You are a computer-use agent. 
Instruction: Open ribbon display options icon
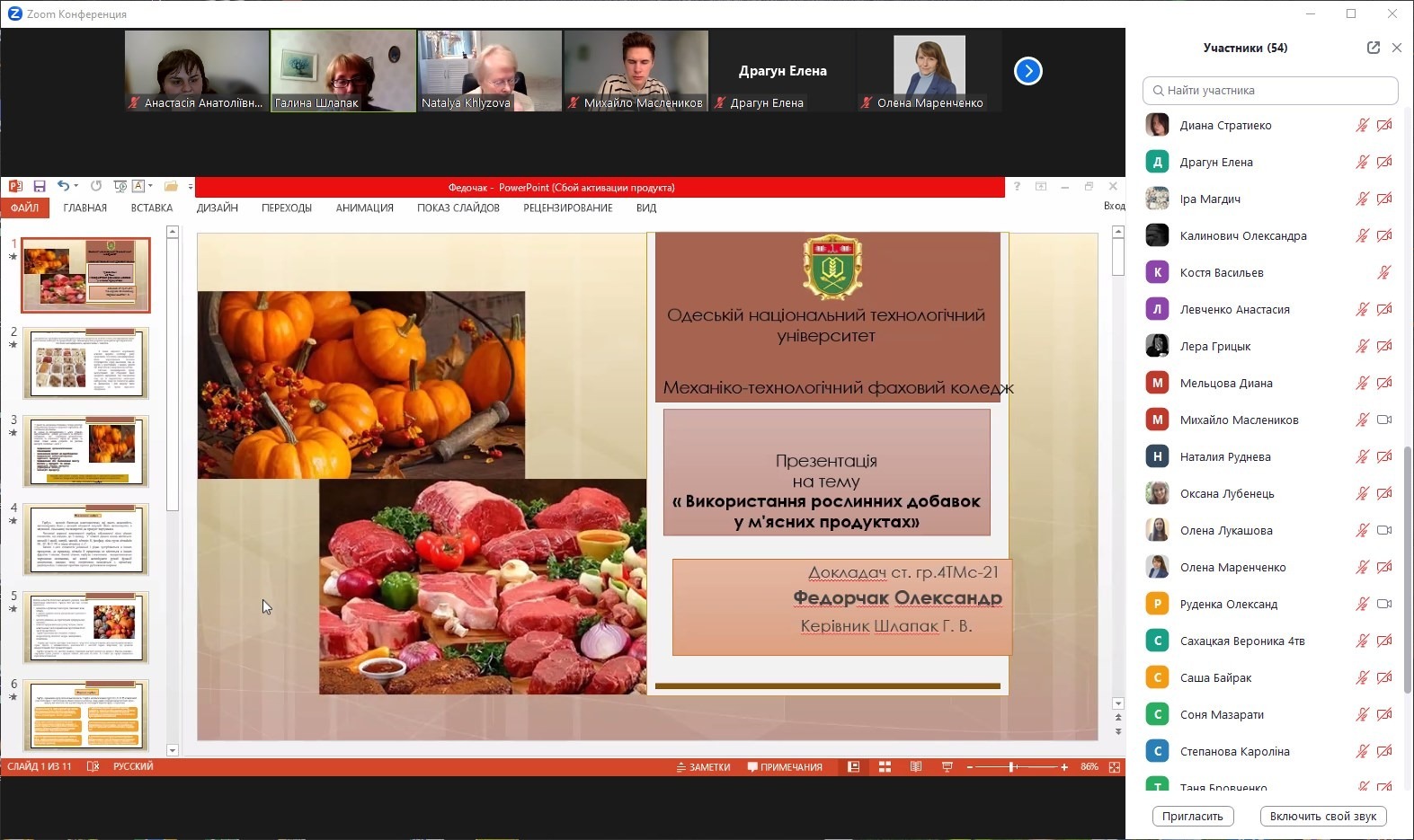tap(1041, 187)
